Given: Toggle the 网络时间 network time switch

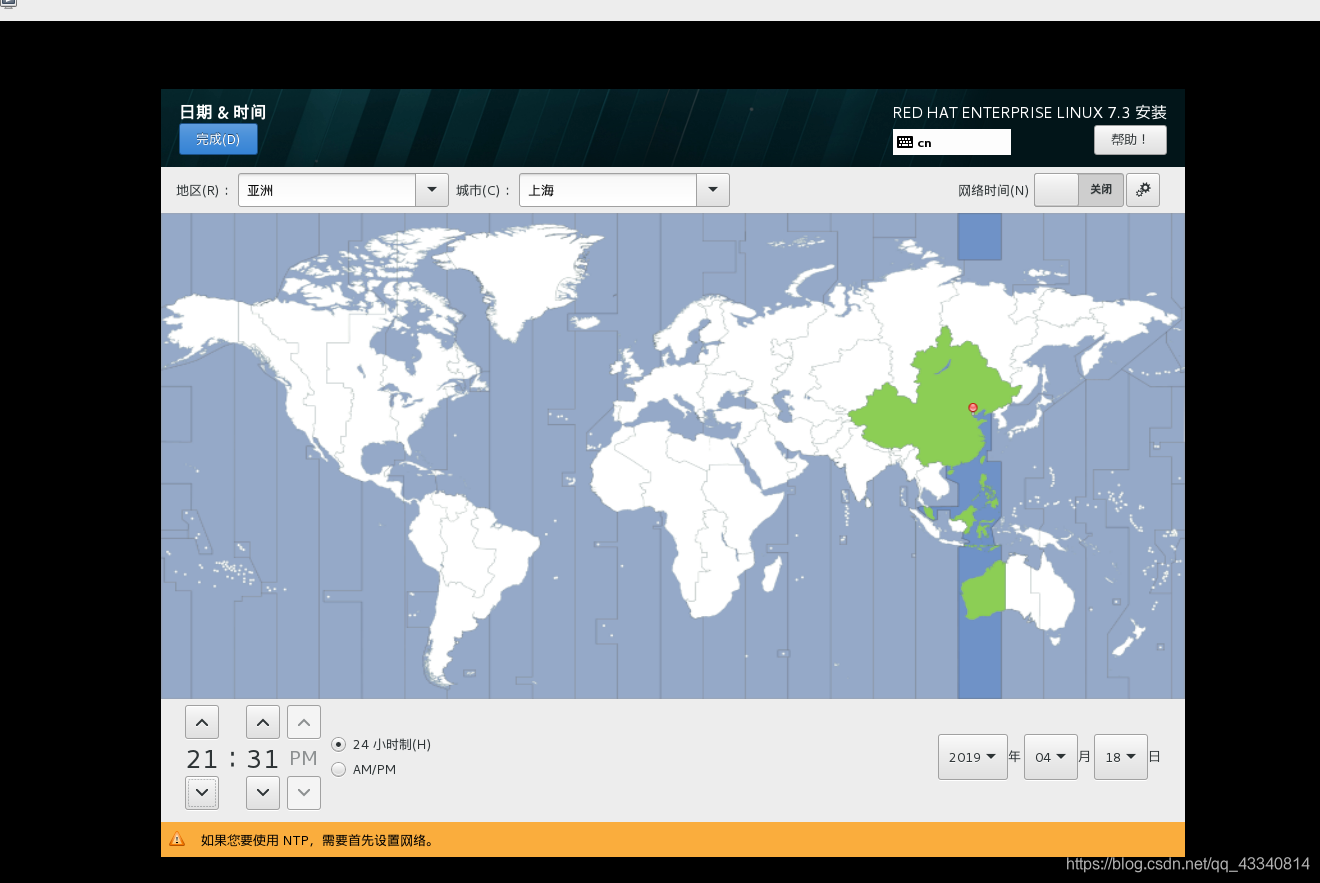Looking at the screenshot, I should (x=1079, y=190).
